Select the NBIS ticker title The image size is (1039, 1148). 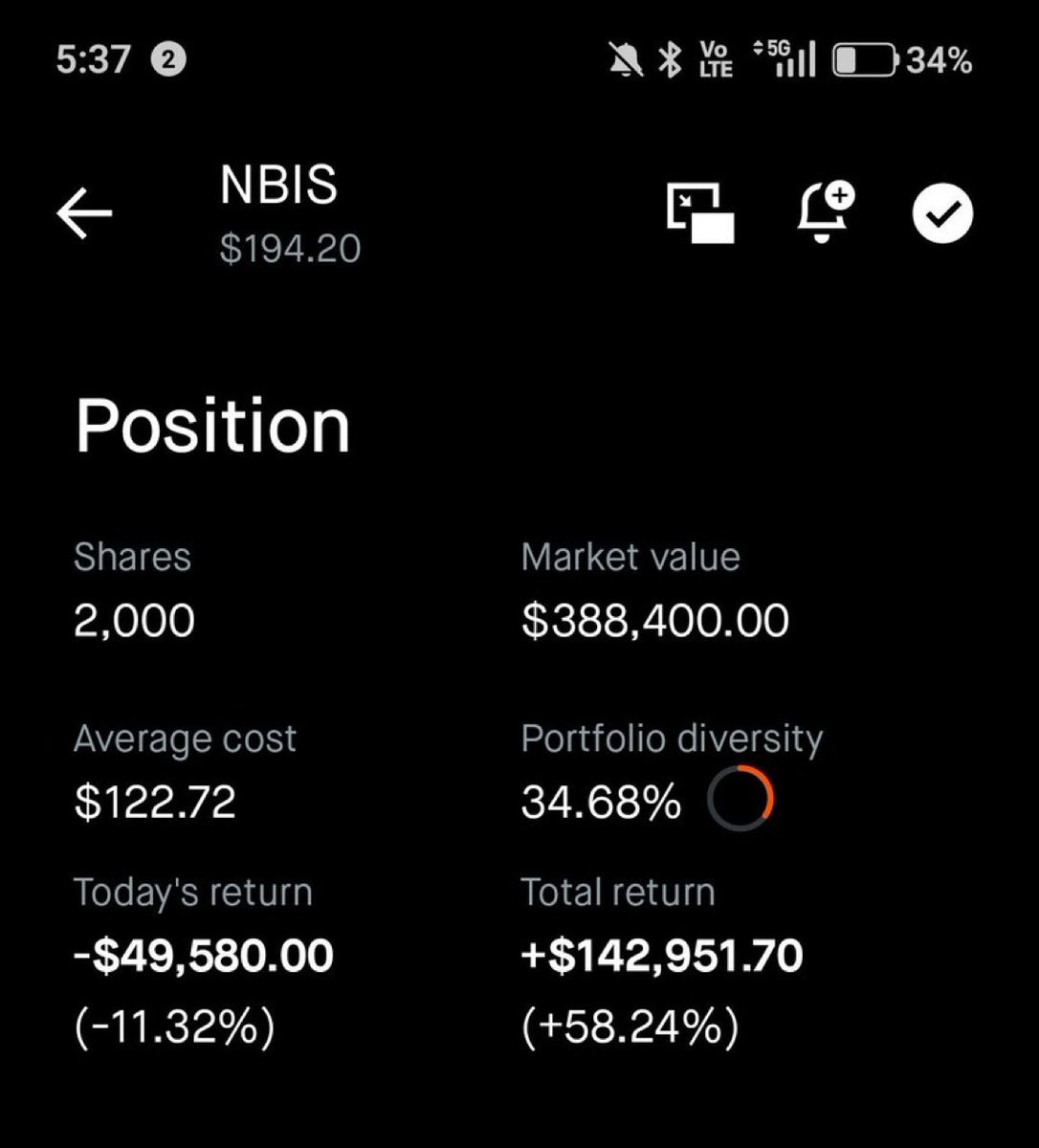tap(278, 185)
